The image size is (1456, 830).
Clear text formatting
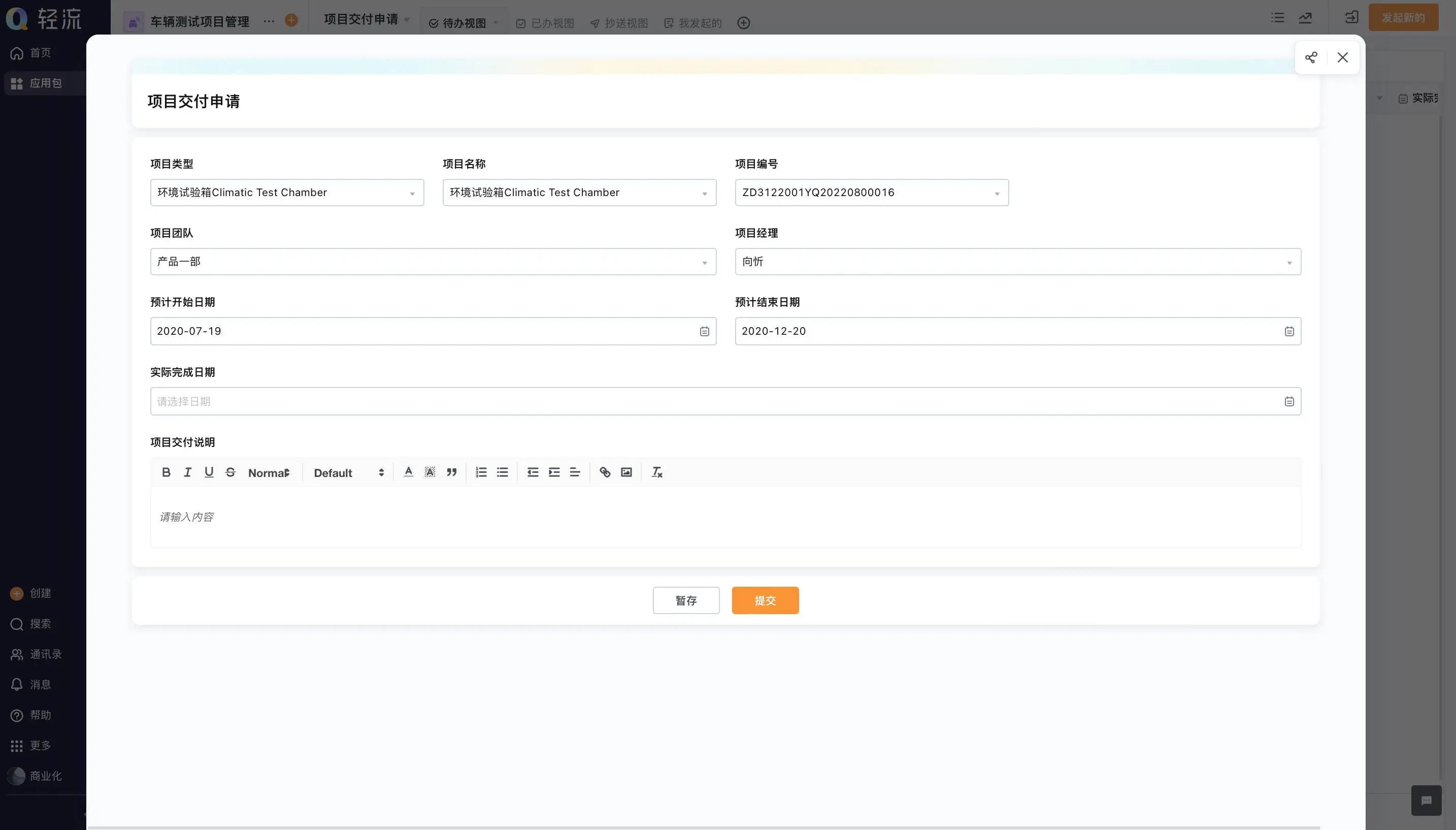pos(657,472)
